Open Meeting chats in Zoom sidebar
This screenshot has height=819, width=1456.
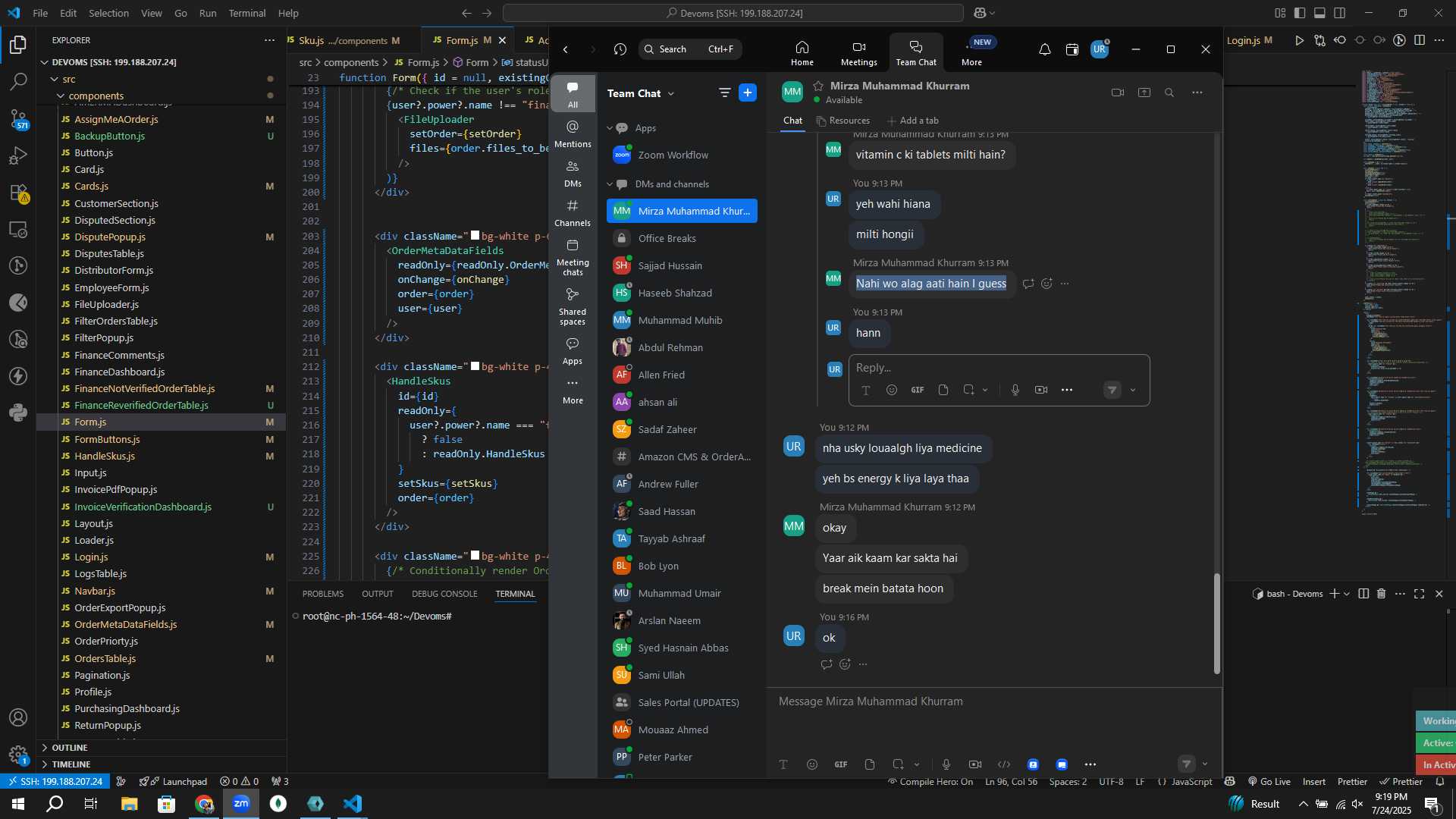click(573, 257)
